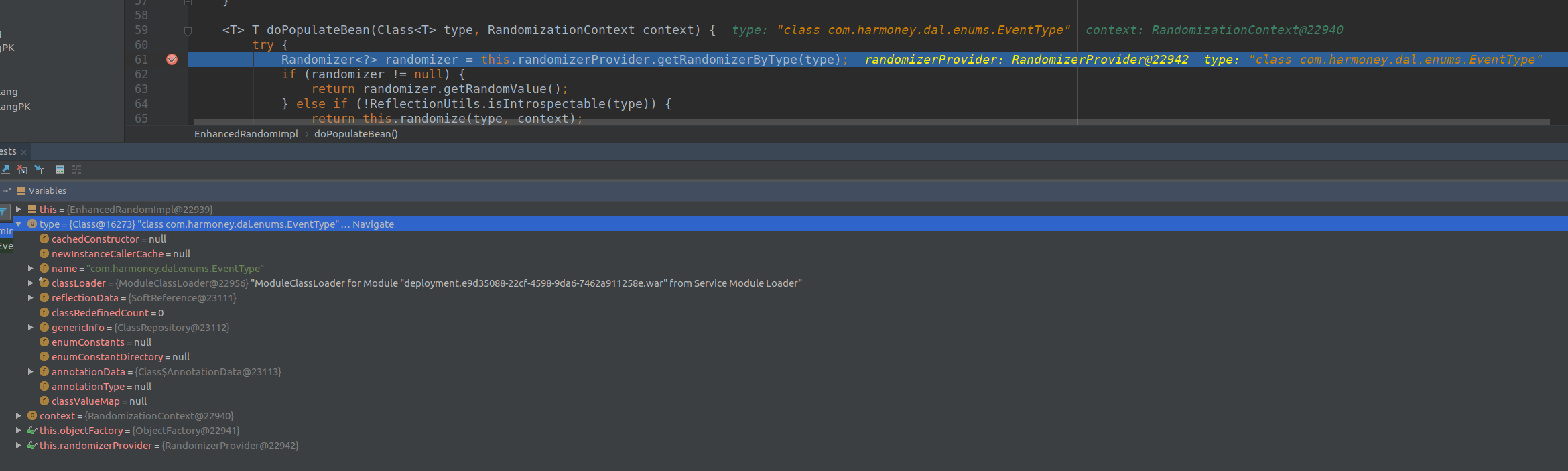Click the name value "com.harmoney.dal.enums.EventType"
This screenshot has width=1568, height=471.
pos(176,269)
